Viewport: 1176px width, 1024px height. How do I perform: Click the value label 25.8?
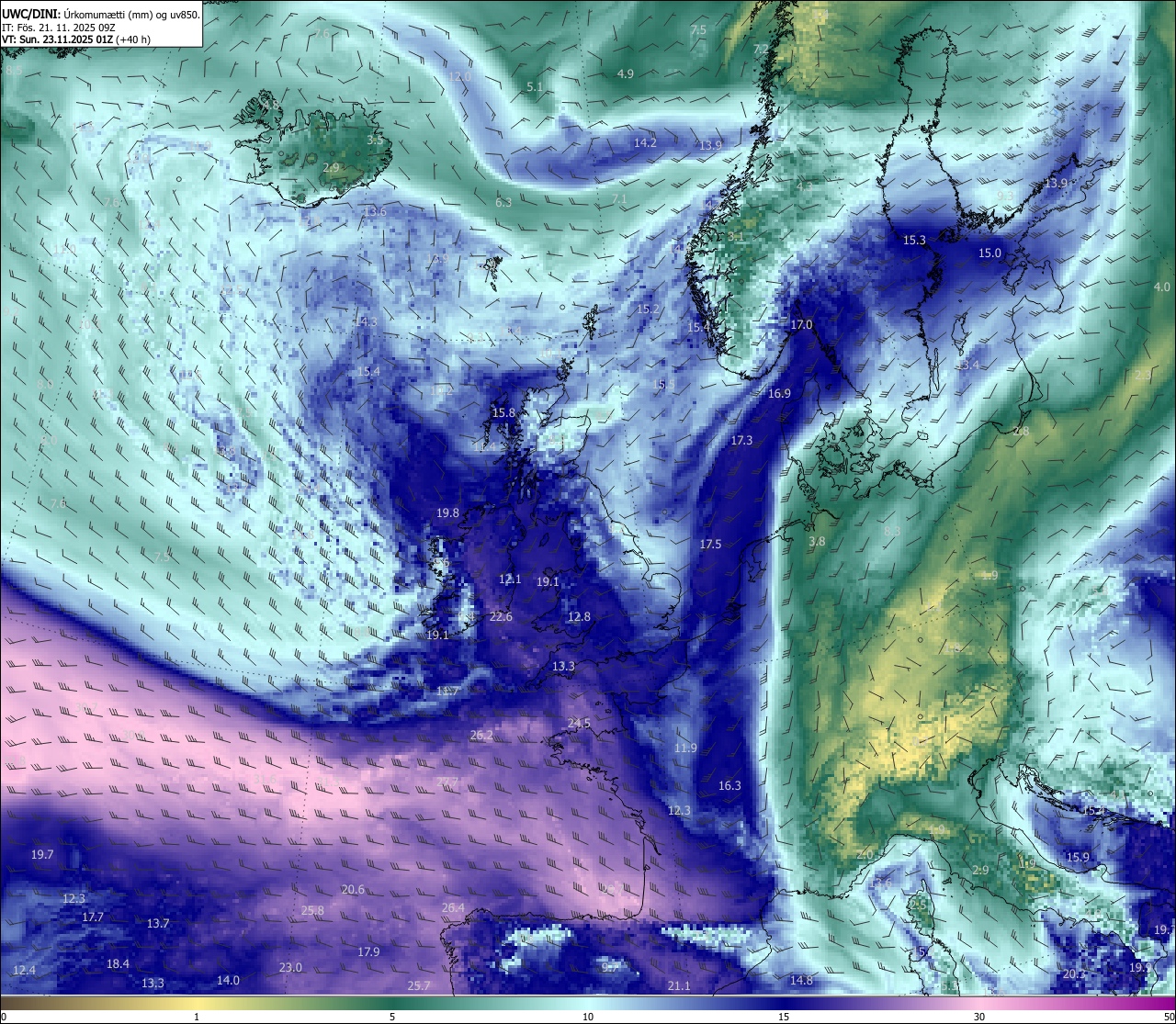click(312, 910)
